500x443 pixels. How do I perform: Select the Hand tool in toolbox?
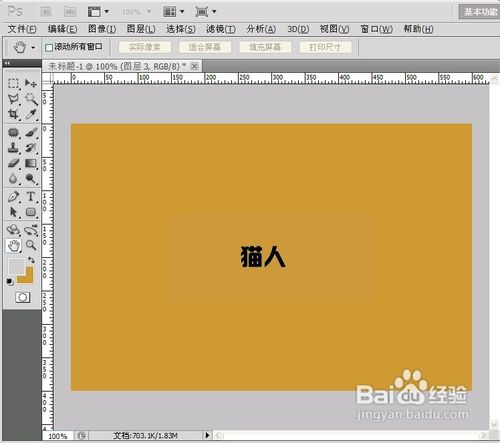(14, 246)
